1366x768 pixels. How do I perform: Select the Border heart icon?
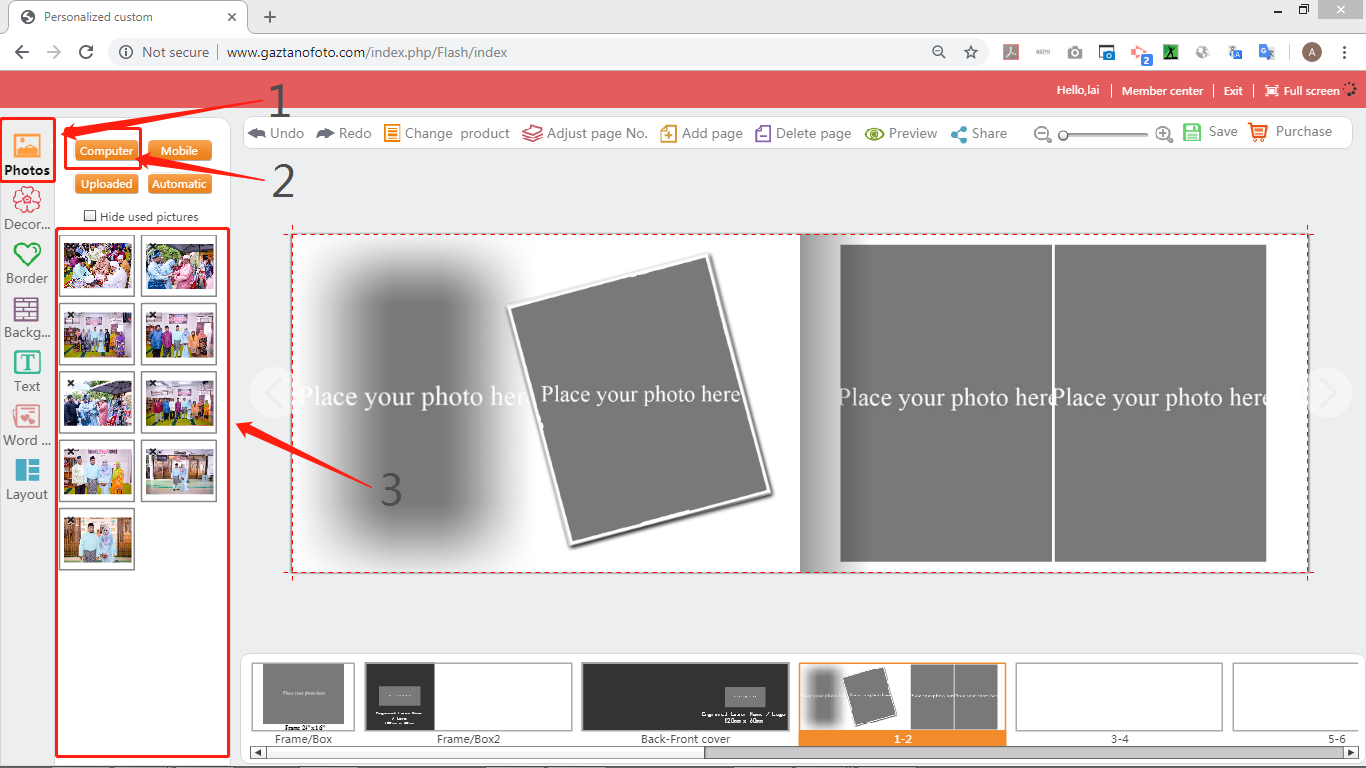point(27,255)
